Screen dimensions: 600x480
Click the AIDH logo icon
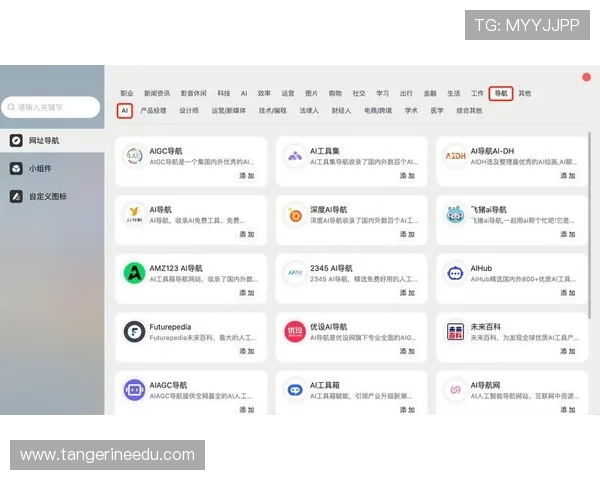pyautogui.click(x=455, y=155)
